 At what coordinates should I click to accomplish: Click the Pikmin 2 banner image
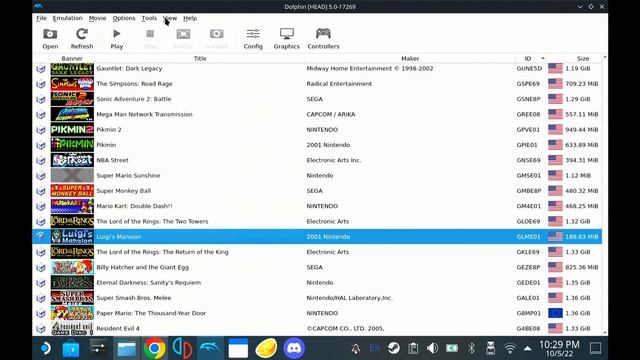coord(72,129)
